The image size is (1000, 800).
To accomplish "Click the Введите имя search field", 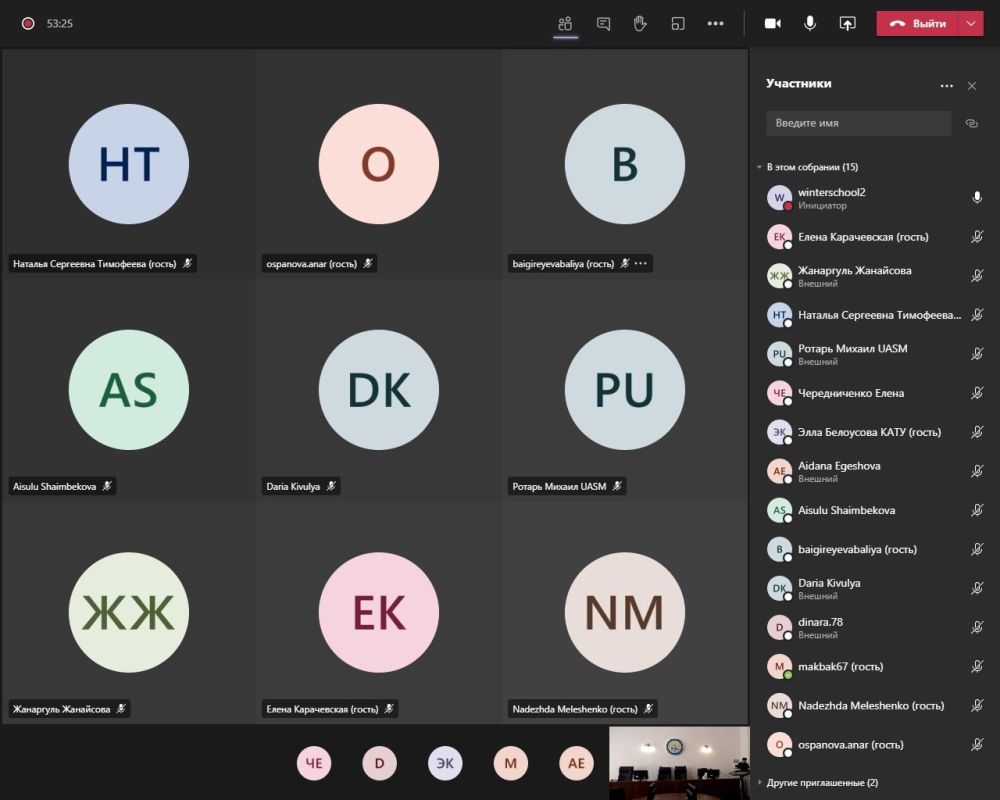I will (x=858, y=123).
